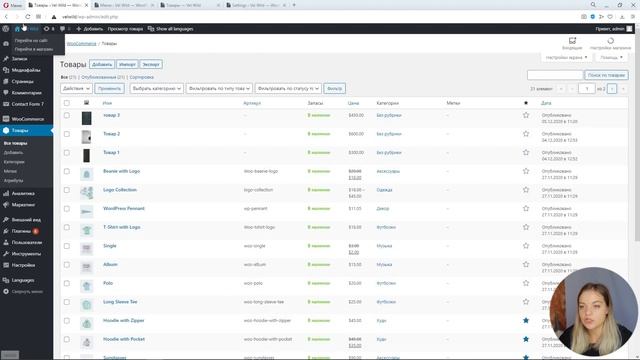Image resolution: width=640 pixels, height=360 pixels.
Task: Expand the Помощь help panel
Action: 611,58
